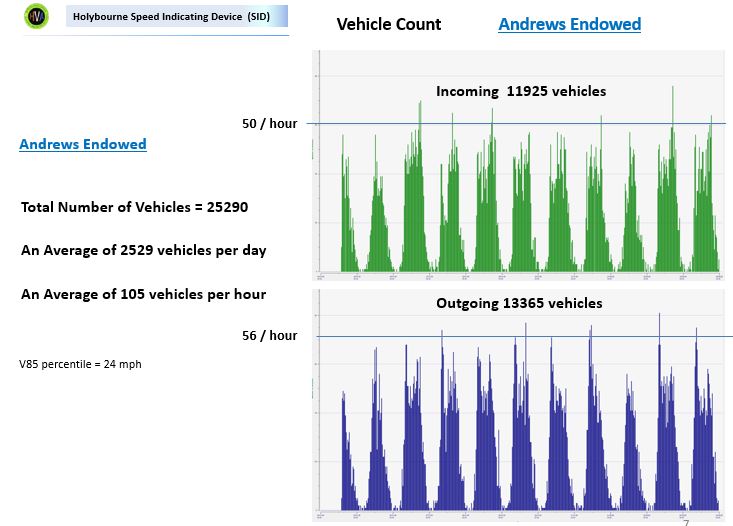Viewport: 733px width, 526px height.
Task: Click the Total Number of Vehicles text
Action: (134, 208)
